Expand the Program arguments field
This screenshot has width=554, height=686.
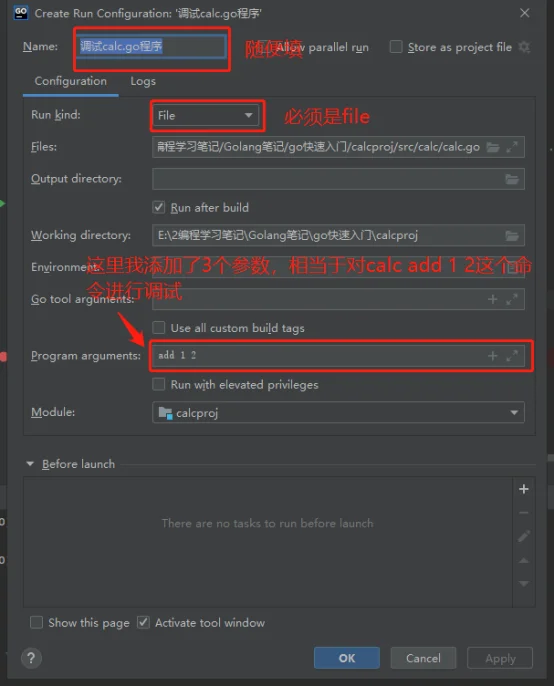pos(512,356)
